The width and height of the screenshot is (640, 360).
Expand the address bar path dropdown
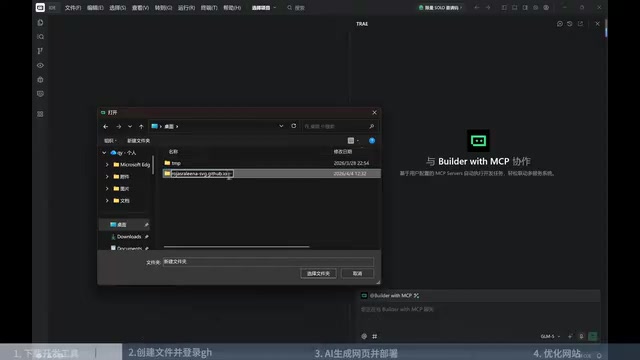281,126
